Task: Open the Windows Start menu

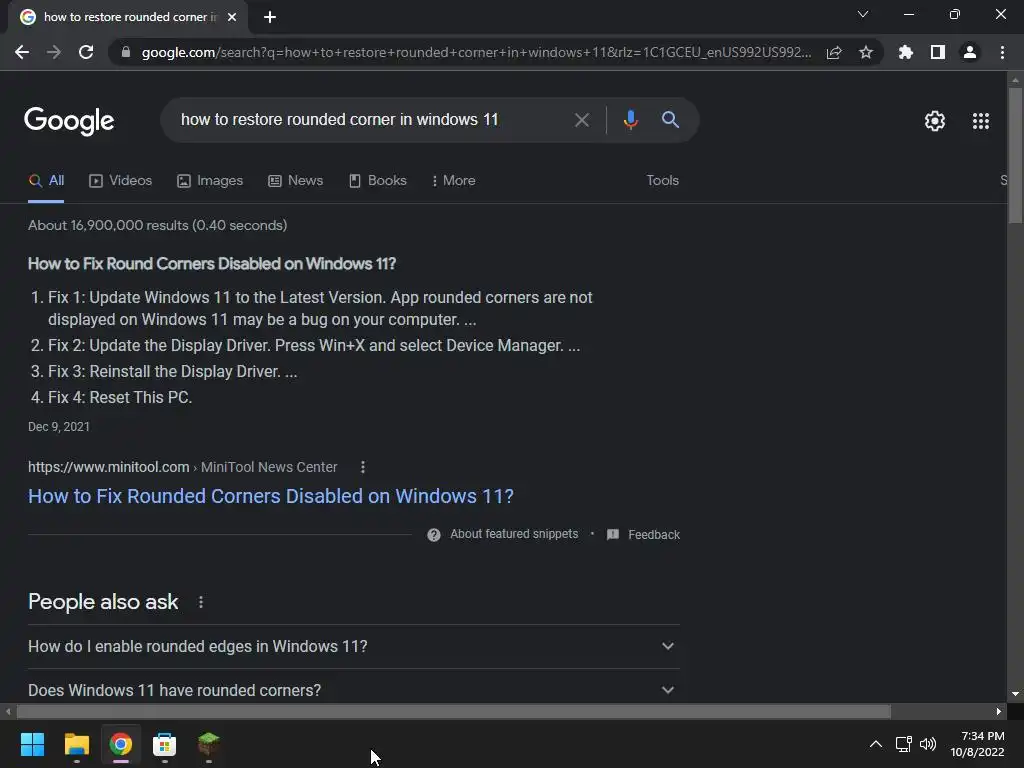Action: (32, 744)
